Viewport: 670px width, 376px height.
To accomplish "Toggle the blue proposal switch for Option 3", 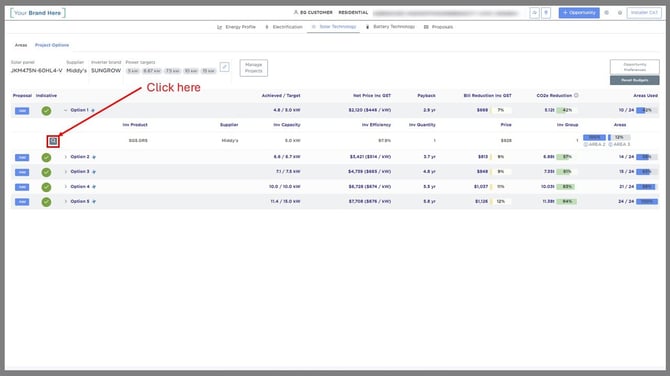I will pos(22,172).
